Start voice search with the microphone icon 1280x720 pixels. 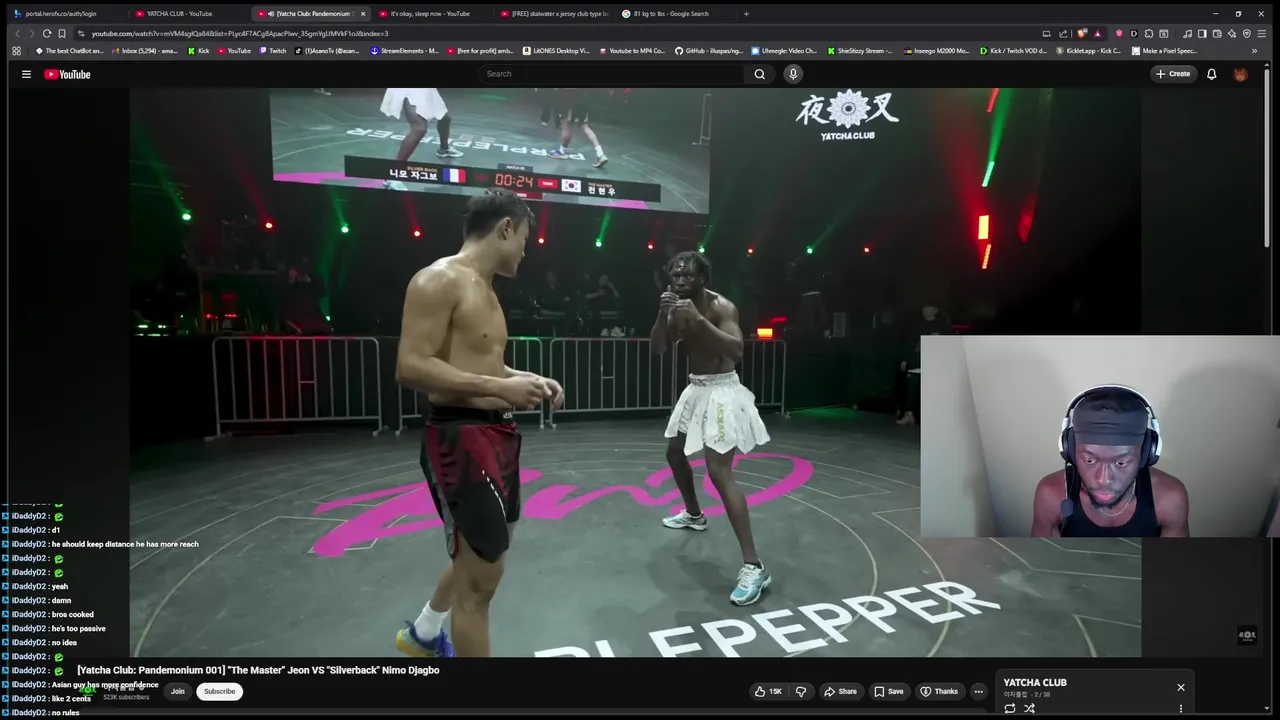click(x=793, y=74)
